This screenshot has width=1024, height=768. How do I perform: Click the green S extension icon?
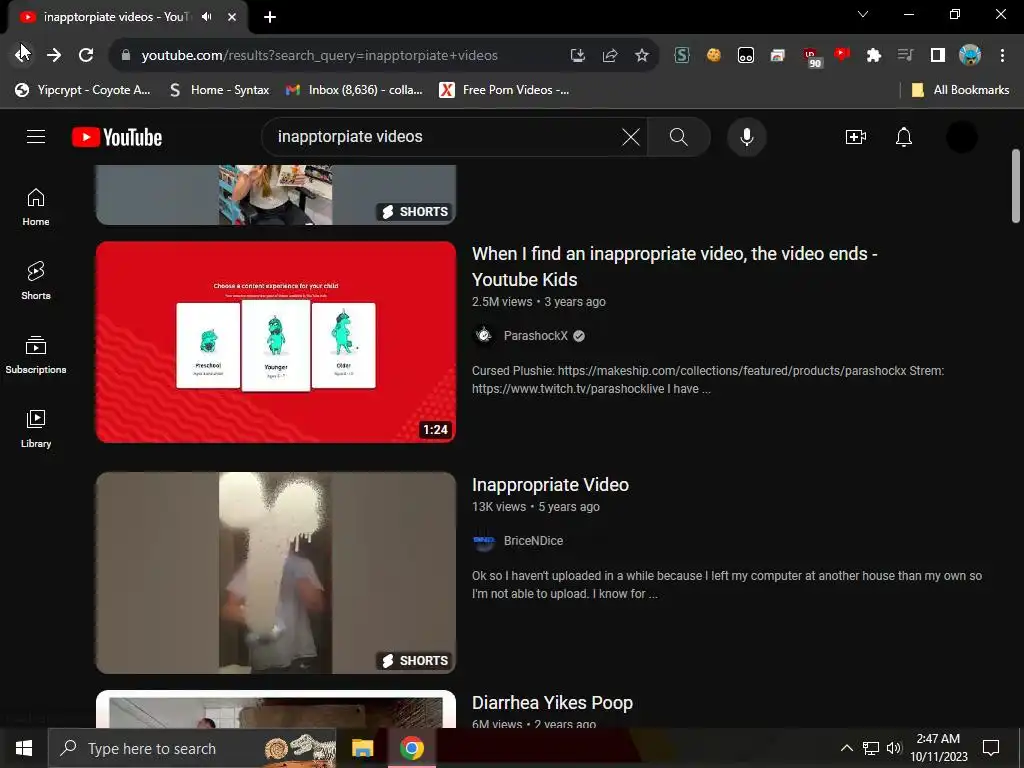pyautogui.click(x=681, y=55)
